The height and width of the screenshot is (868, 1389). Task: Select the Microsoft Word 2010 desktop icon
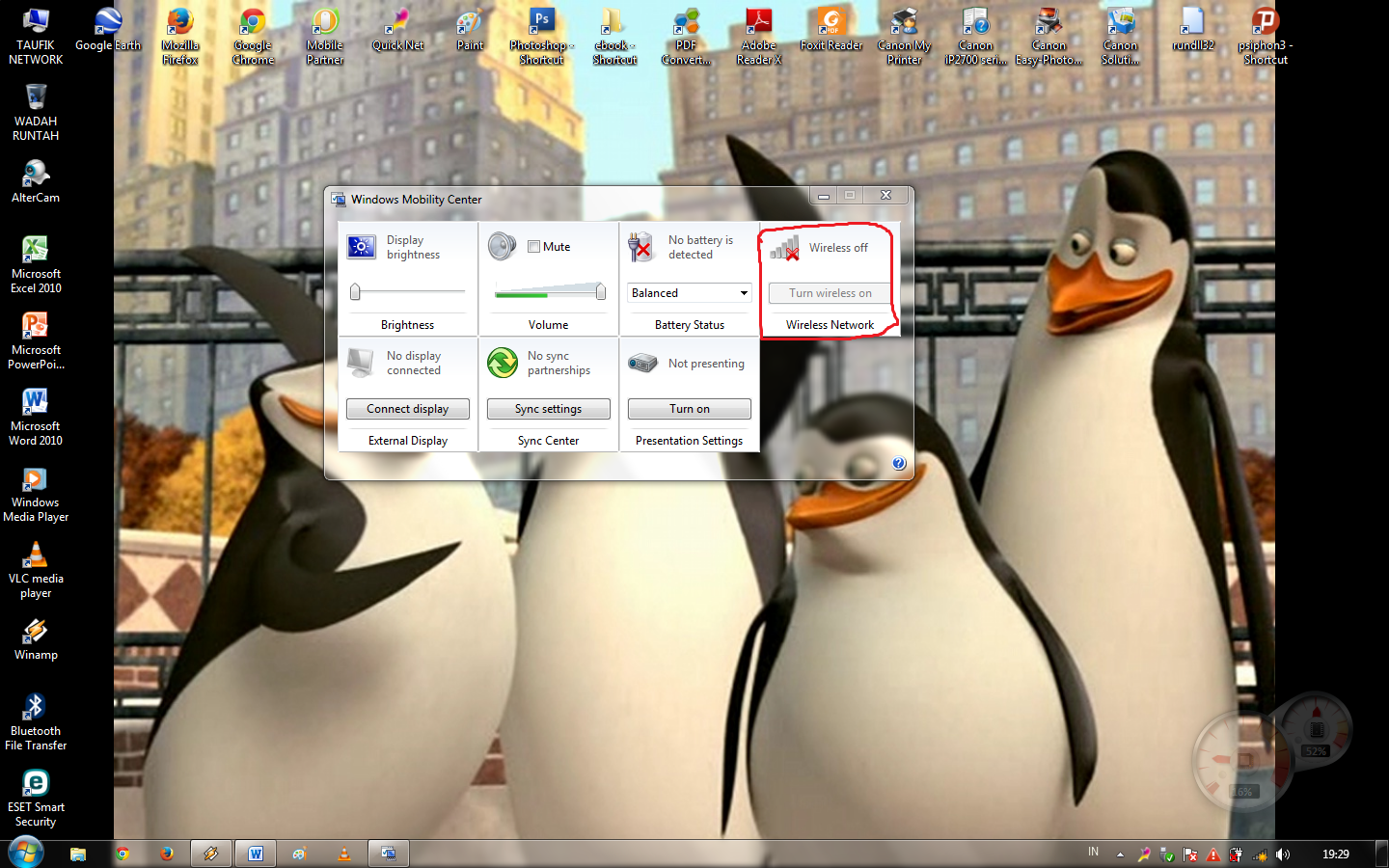[36, 418]
